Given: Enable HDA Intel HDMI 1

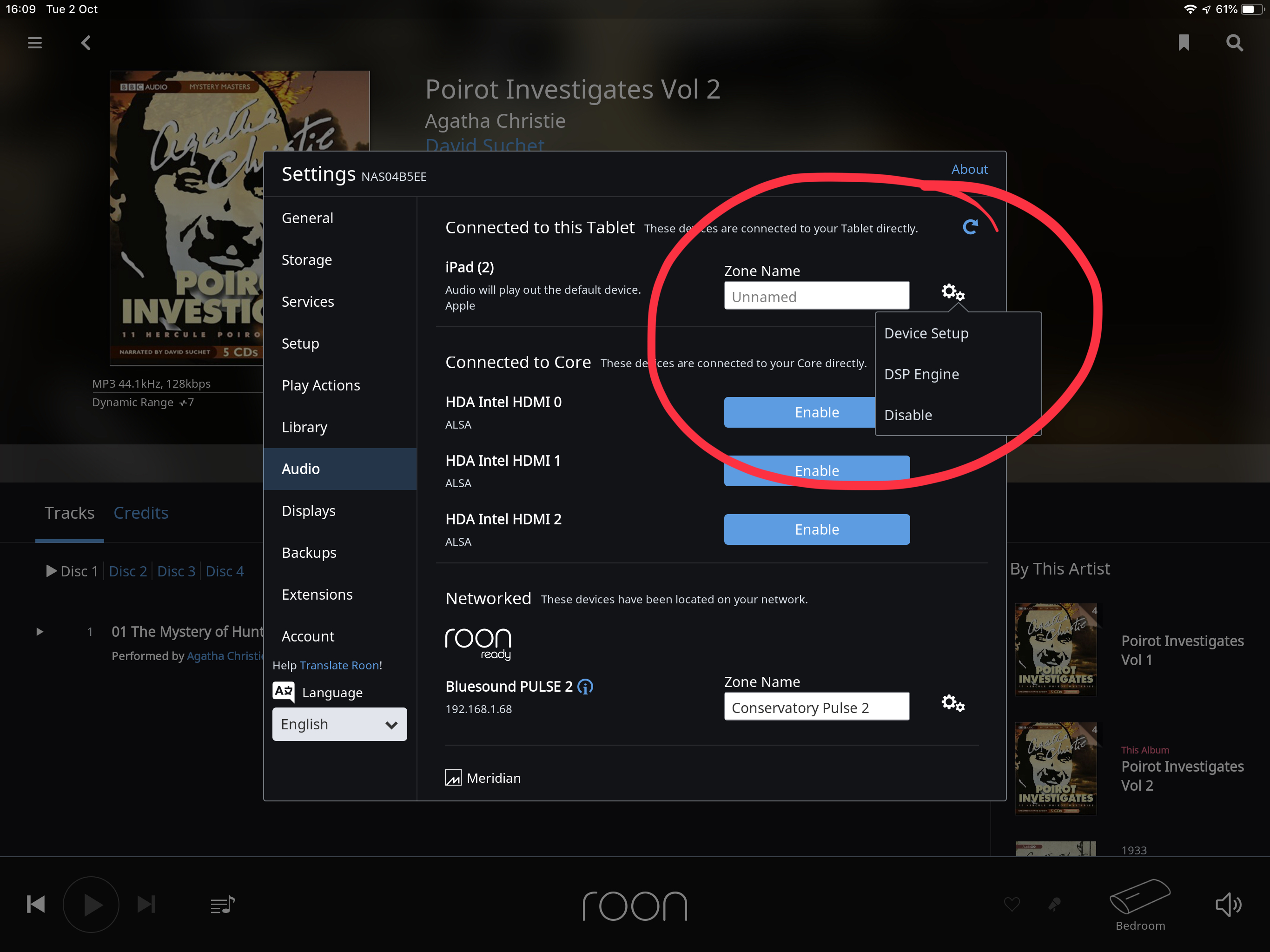Looking at the screenshot, I should pyautogui.click(x=816, y=471).
